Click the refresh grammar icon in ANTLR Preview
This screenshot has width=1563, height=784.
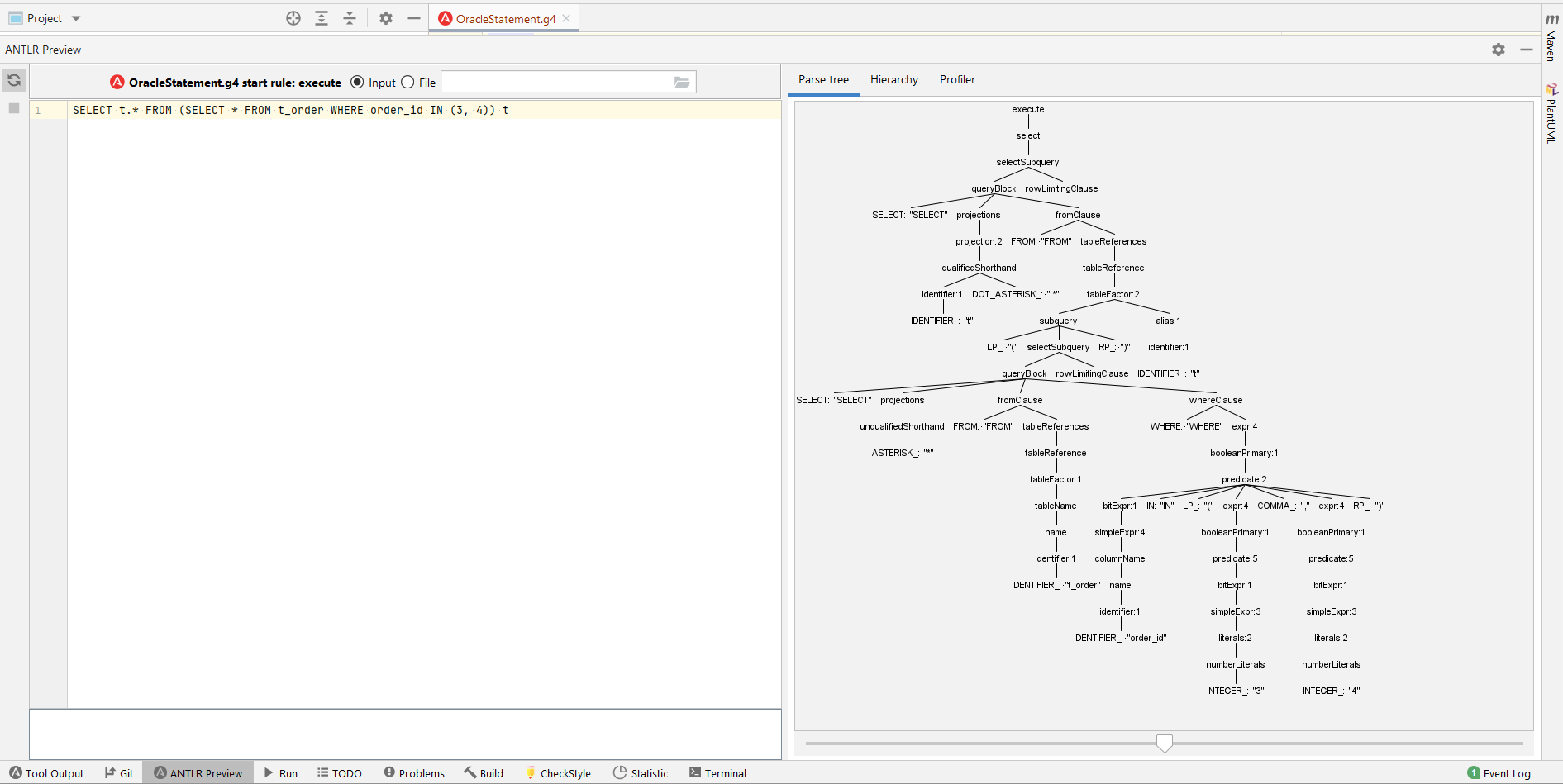13,80
